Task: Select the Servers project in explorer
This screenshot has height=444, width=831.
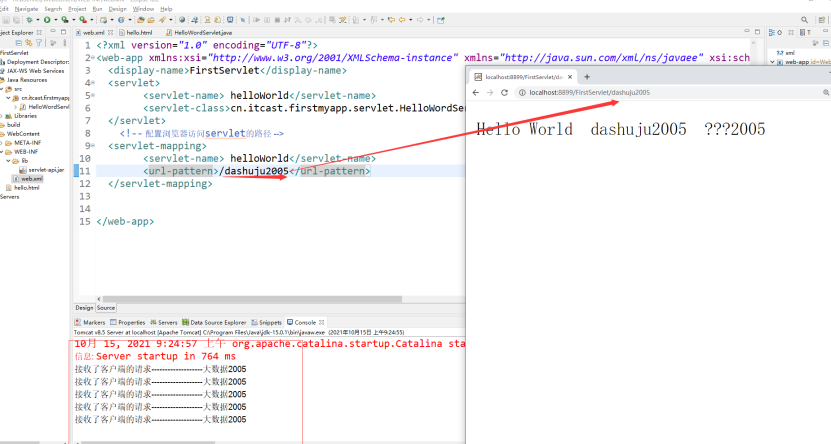Action: pyautogui.click(x=10, y=197)
